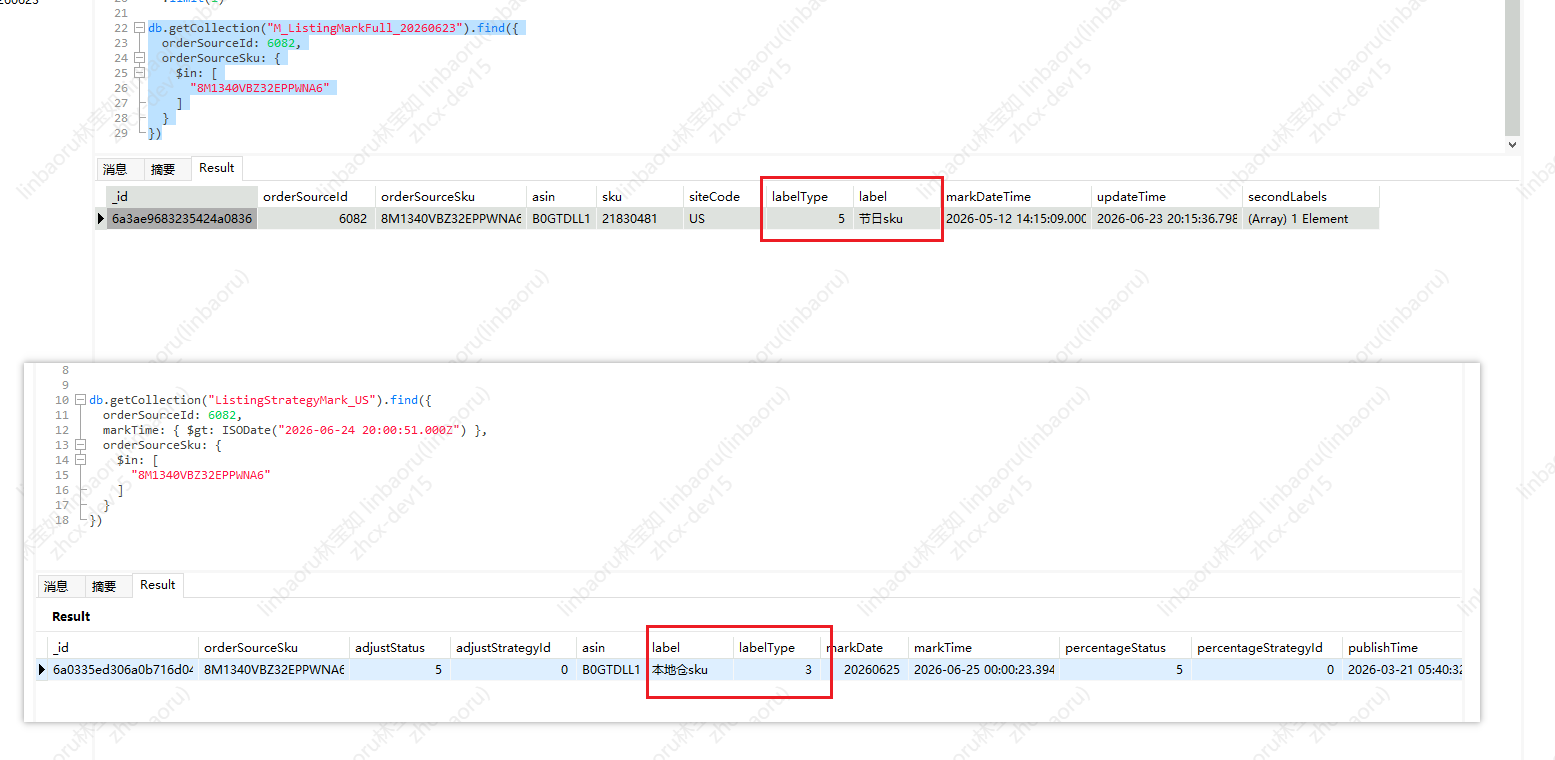The width and height of the screenshot is (1555, 760).
Task: Click the percentageStrategyId column header
Action: (x=1267, y=648)
